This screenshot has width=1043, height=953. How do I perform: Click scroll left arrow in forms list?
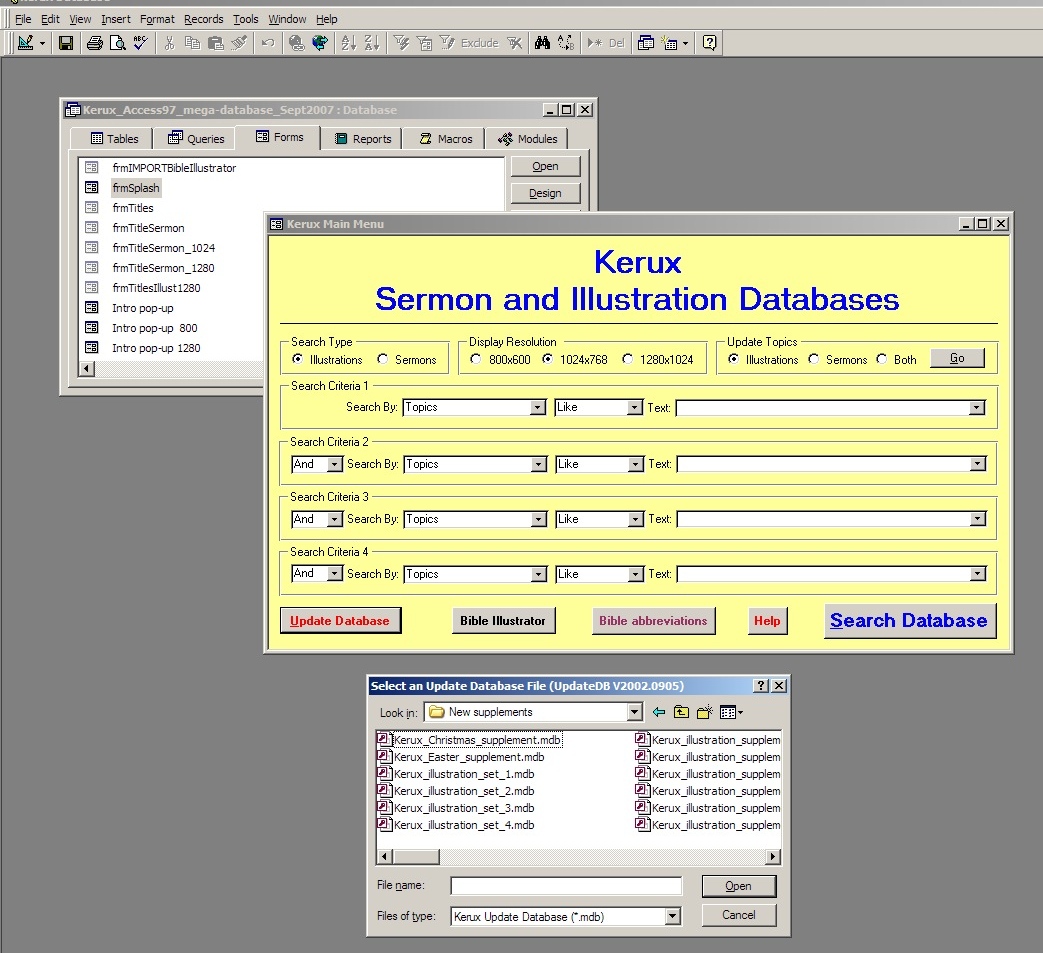(x=86, y=368)
